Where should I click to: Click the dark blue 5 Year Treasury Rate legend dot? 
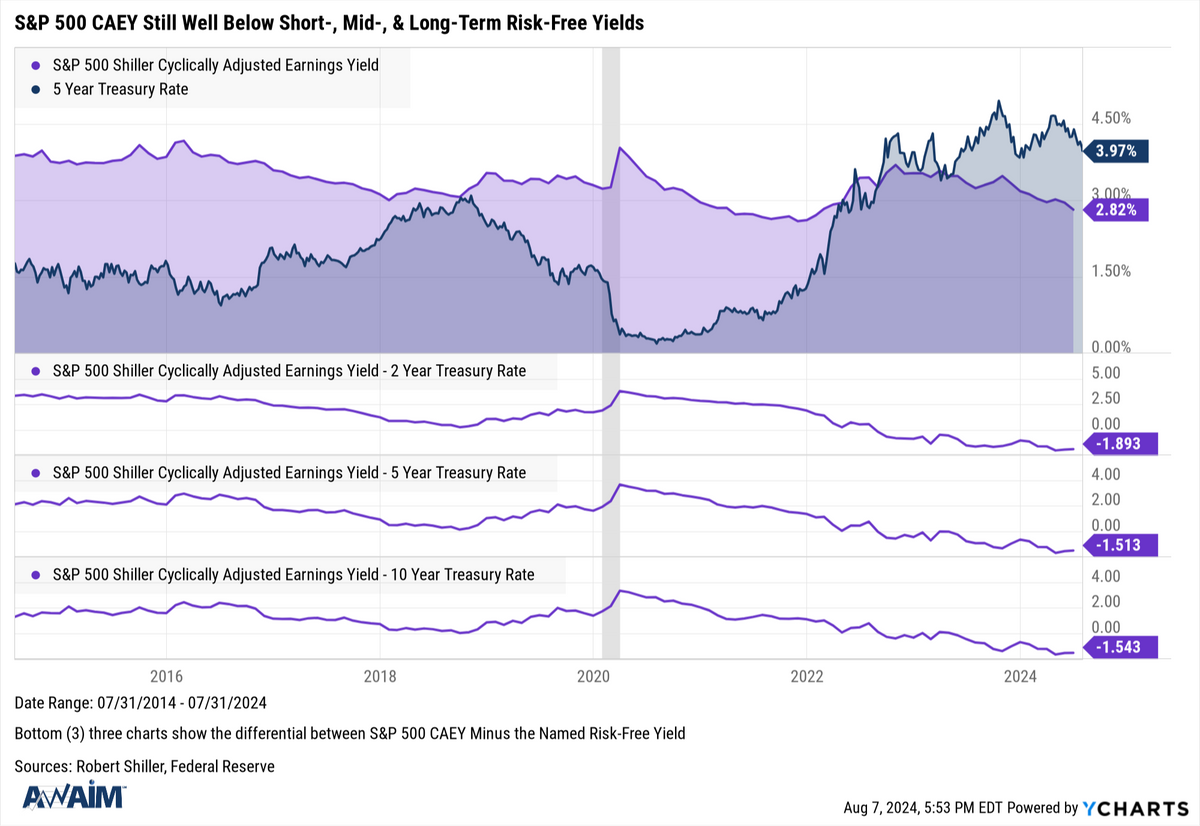(x=35, y=89)
